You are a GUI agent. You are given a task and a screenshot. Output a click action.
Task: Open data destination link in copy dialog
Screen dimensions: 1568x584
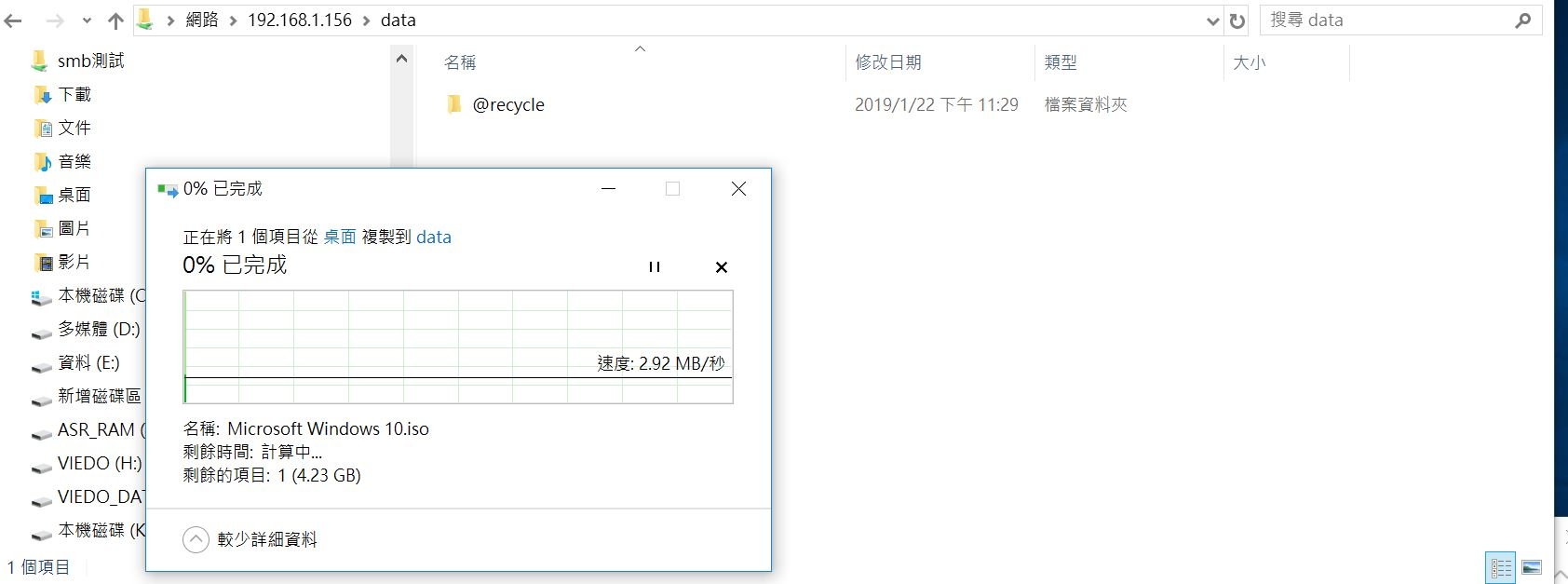pos(434,237)
